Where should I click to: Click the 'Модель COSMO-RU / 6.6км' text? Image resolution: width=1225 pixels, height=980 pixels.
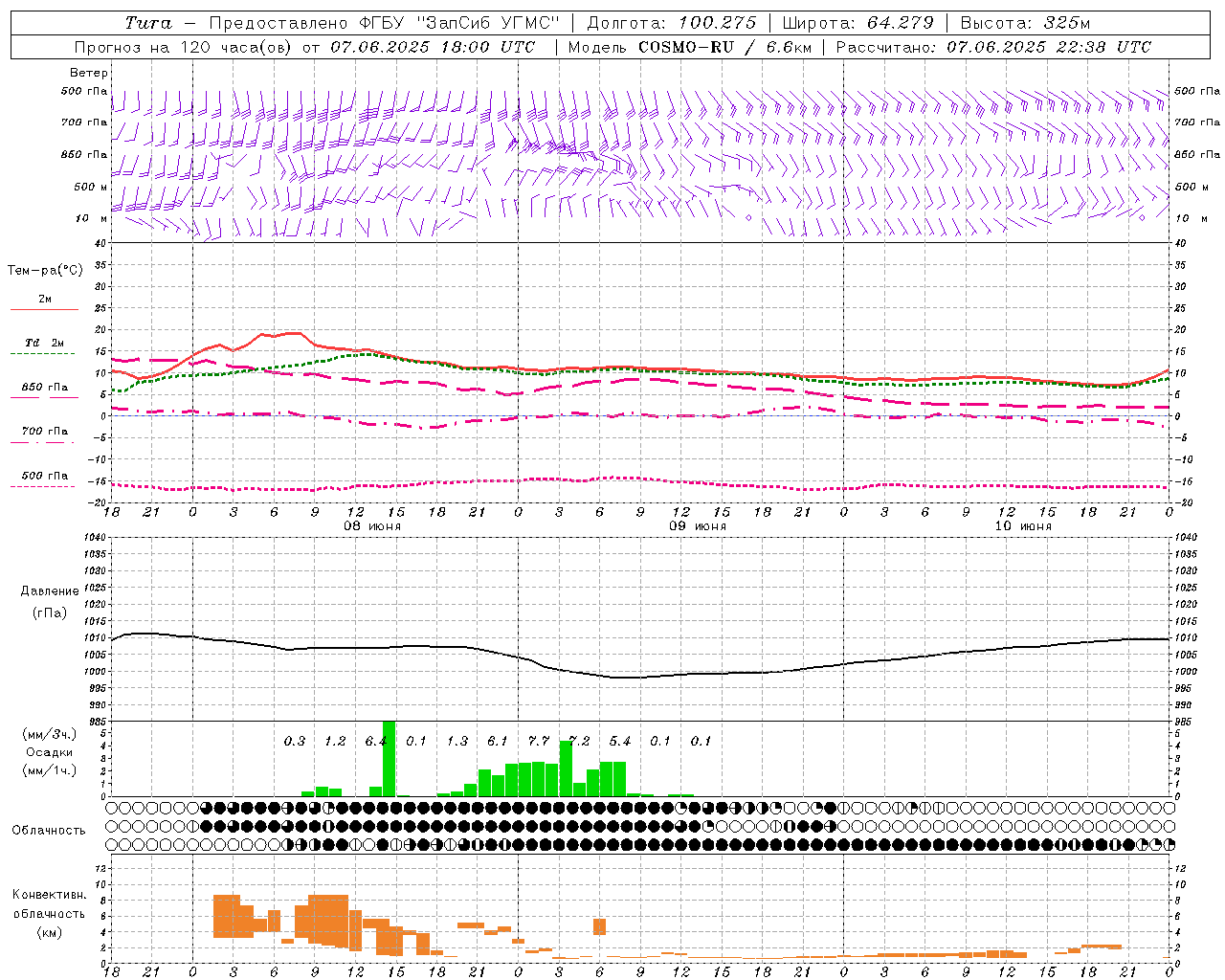(x=689, y=47)
